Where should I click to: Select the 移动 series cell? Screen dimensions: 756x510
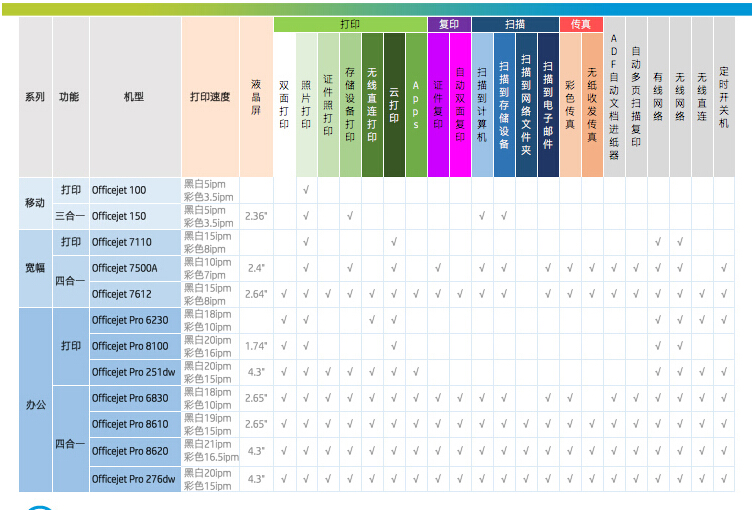pyautogui.click(x=35, y=203)
